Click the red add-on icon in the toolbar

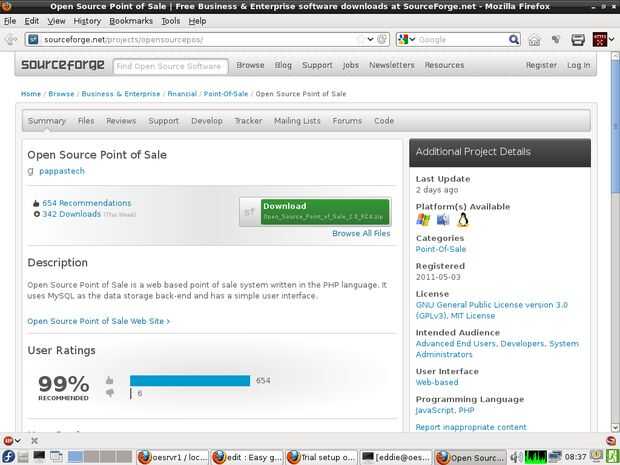[599, 40]
